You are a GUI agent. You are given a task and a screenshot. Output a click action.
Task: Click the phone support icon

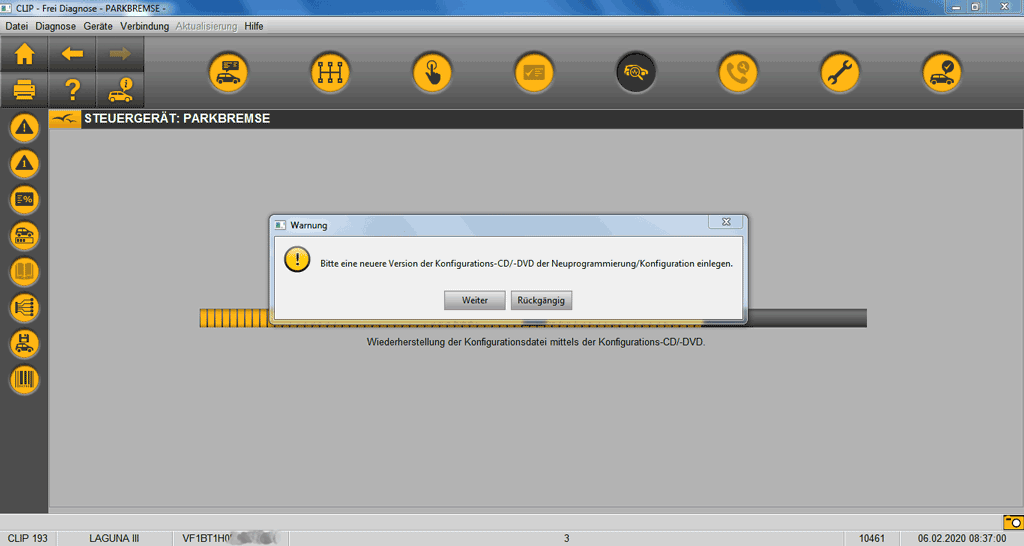738,73
